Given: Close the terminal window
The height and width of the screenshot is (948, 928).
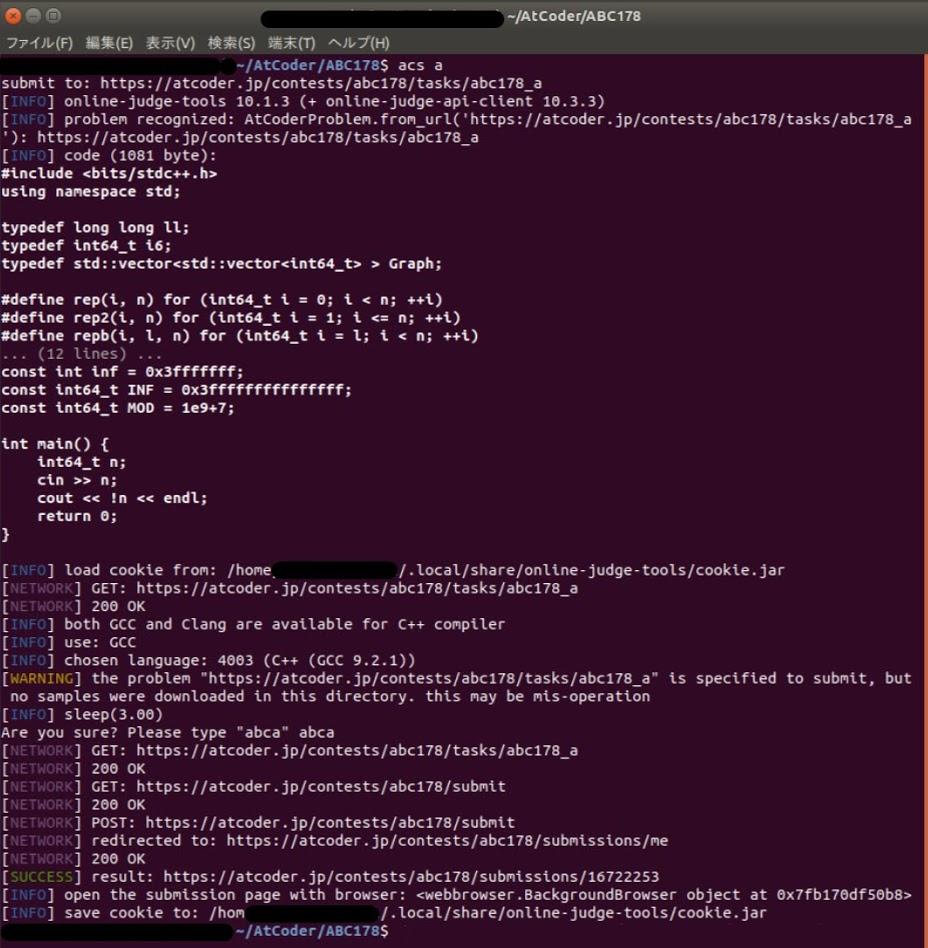Looking at the screenshot, I should [13, 16].
